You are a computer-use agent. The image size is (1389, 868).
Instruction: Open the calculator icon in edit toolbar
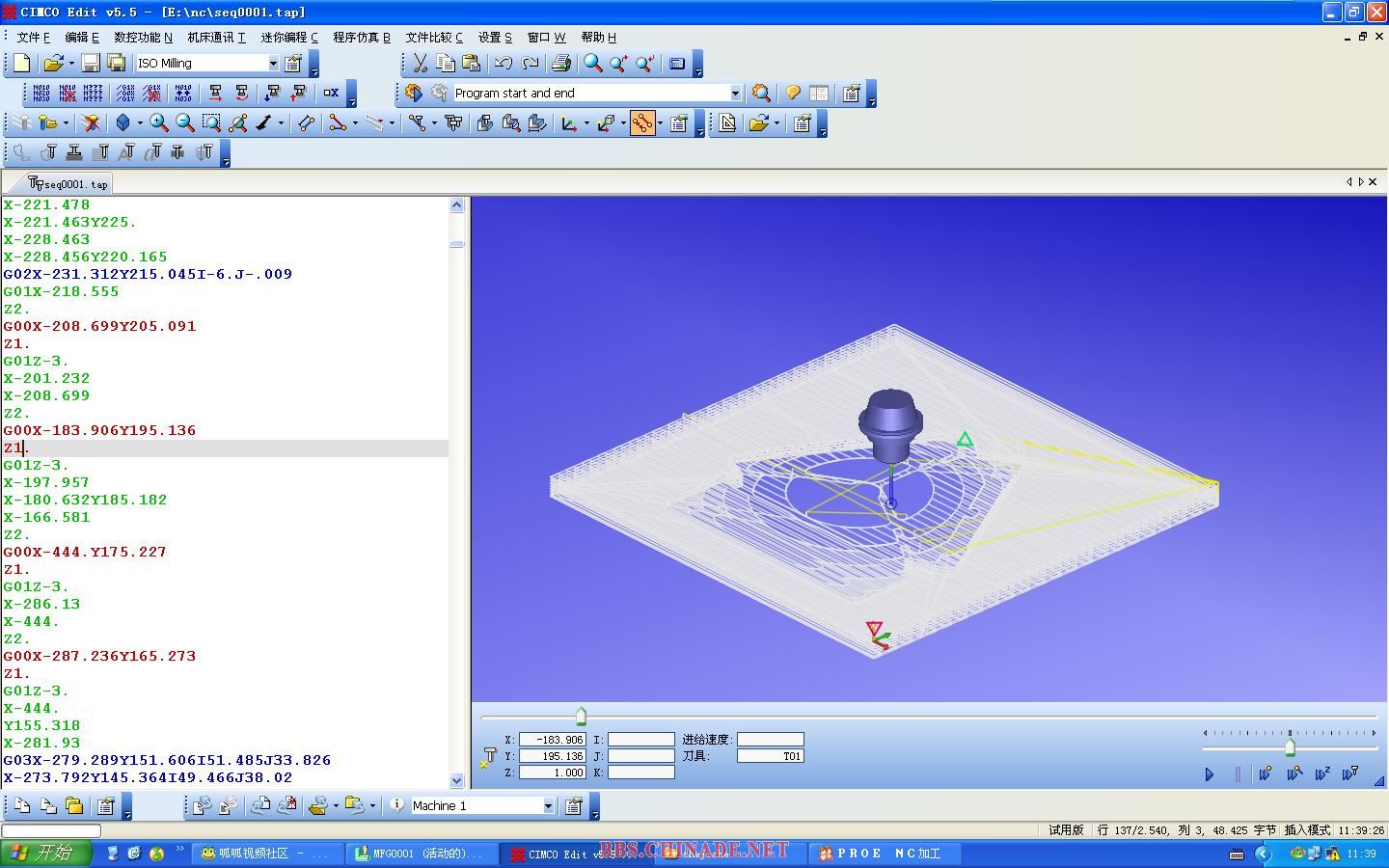pyautogui.click(x=677, y=64)
